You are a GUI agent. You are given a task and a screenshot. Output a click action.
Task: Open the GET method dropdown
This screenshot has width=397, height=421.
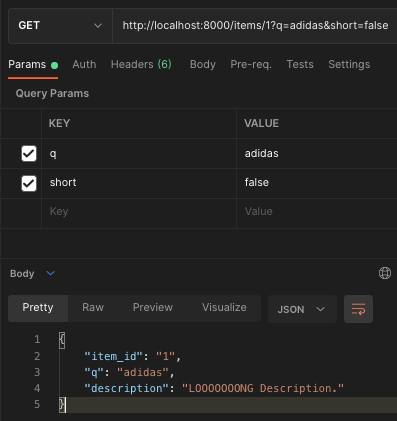pos(60,26)
